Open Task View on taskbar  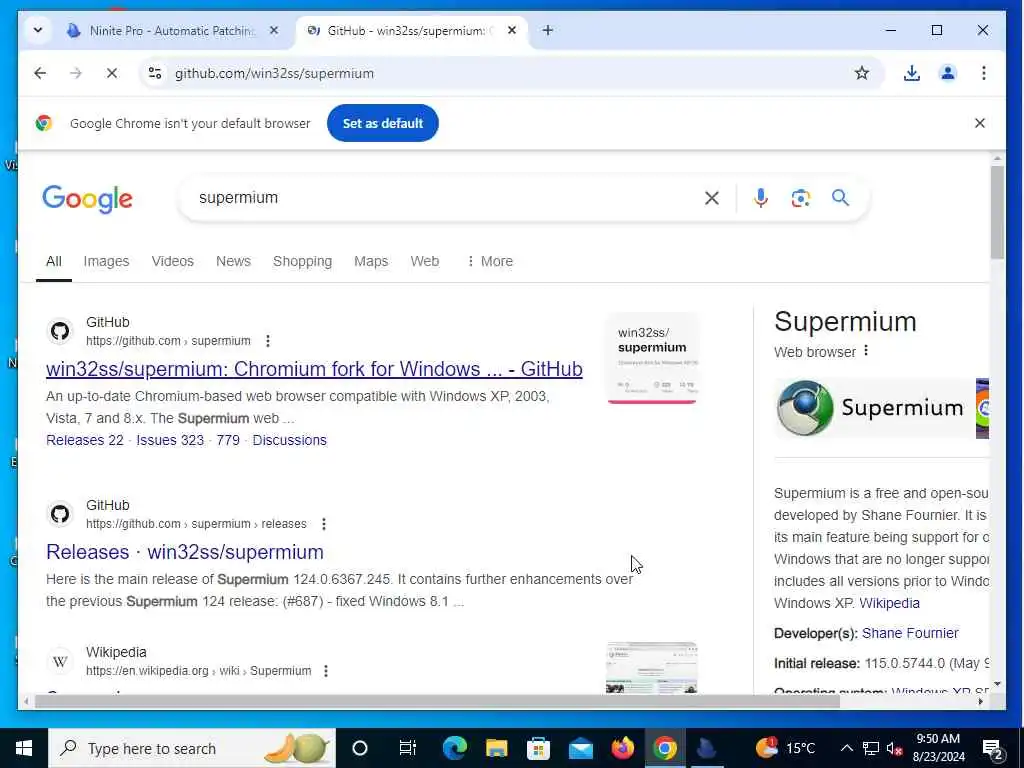click(408, 748)
